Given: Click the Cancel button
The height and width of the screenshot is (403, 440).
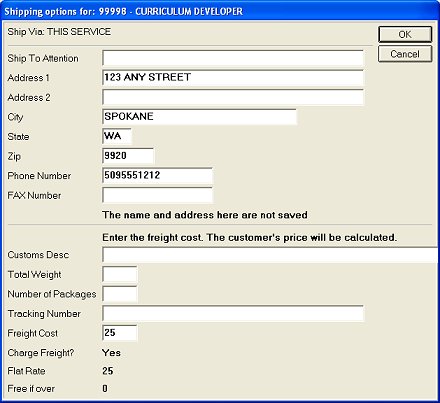Looking at the screenshot, I should (405, 54).
